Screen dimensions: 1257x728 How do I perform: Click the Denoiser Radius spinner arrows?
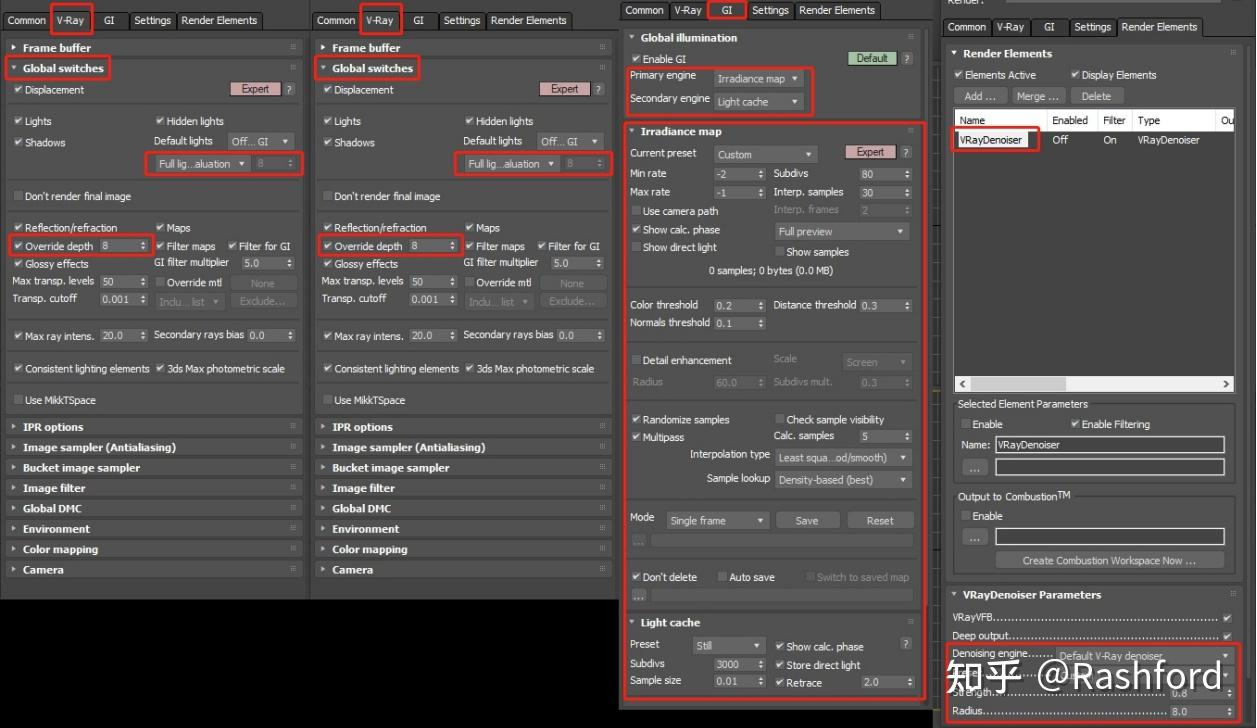coord(1229,711)
